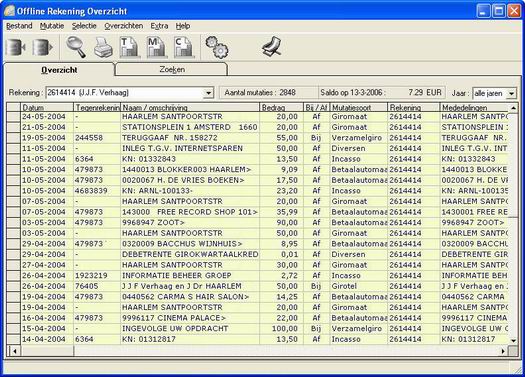
Task: Sort by the Tegenrekening column header
Action: tap(97, 107)
